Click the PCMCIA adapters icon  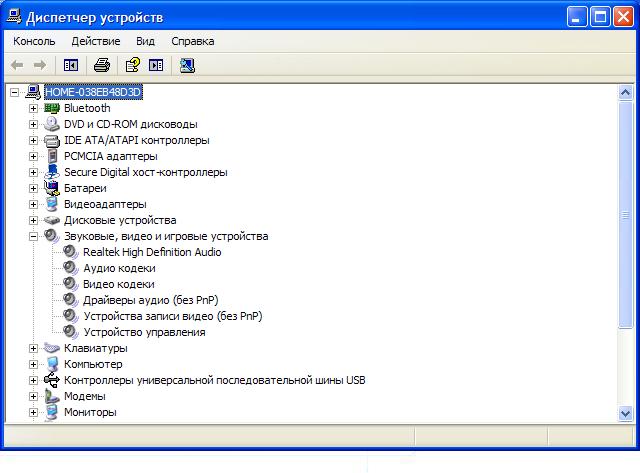tap(52, 156)
